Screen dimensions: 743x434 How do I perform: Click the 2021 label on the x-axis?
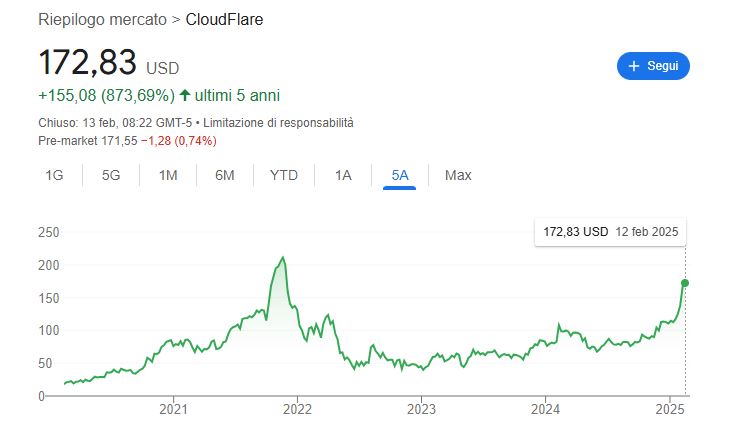point(174,409)
